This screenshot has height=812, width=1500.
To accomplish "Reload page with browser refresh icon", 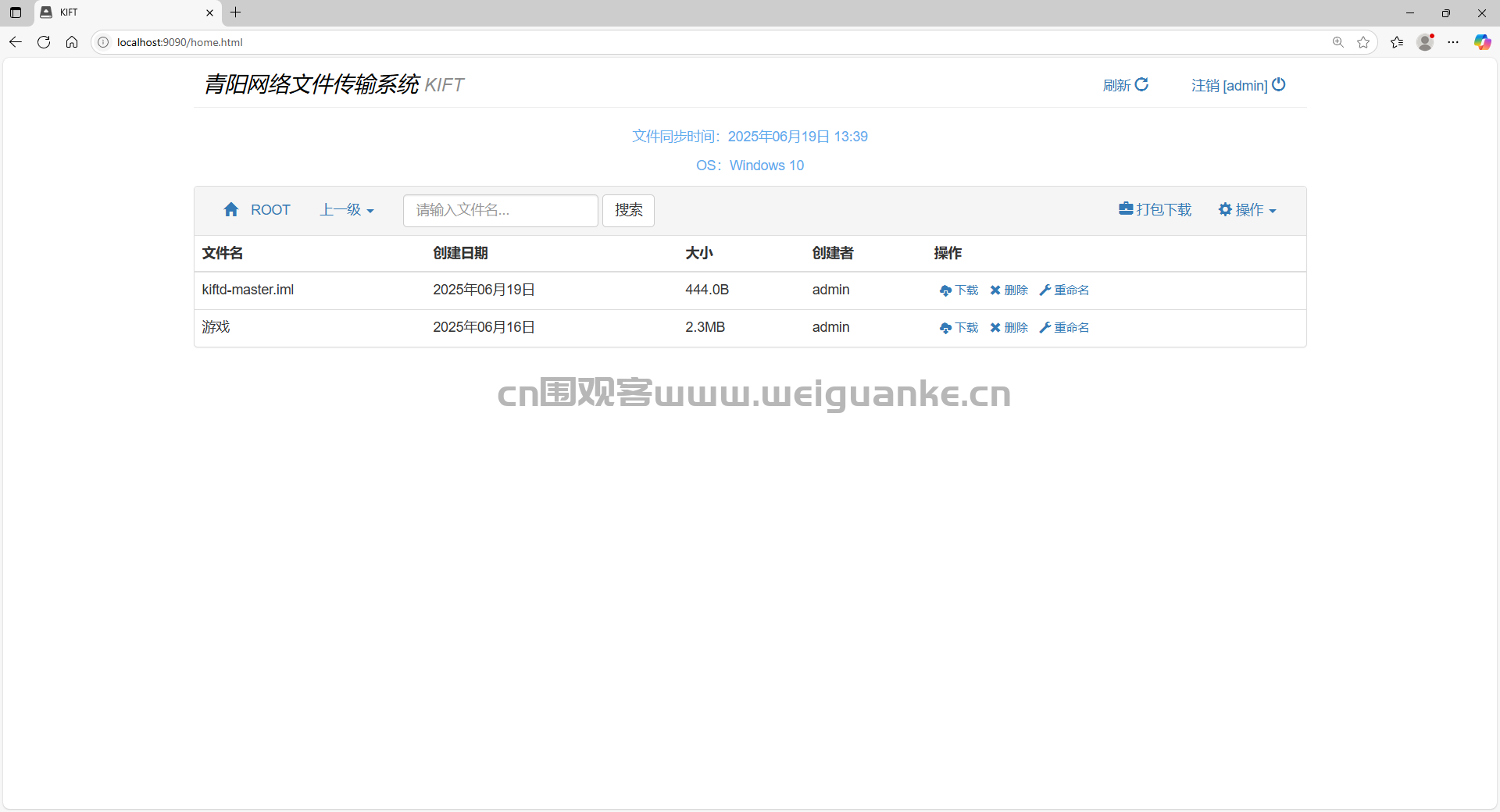I will click(x=44, y=42).
